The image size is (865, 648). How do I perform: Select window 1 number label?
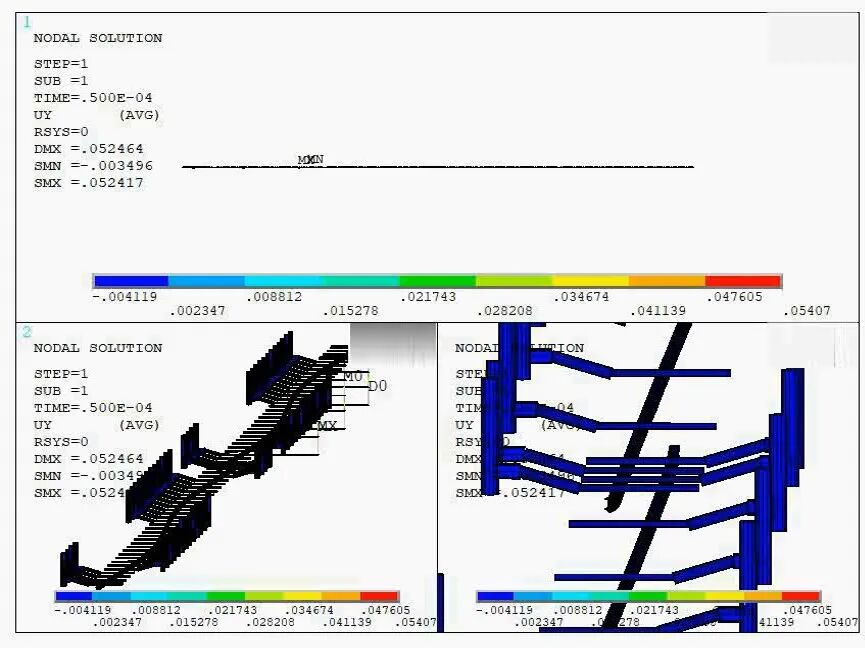point(27,22)
